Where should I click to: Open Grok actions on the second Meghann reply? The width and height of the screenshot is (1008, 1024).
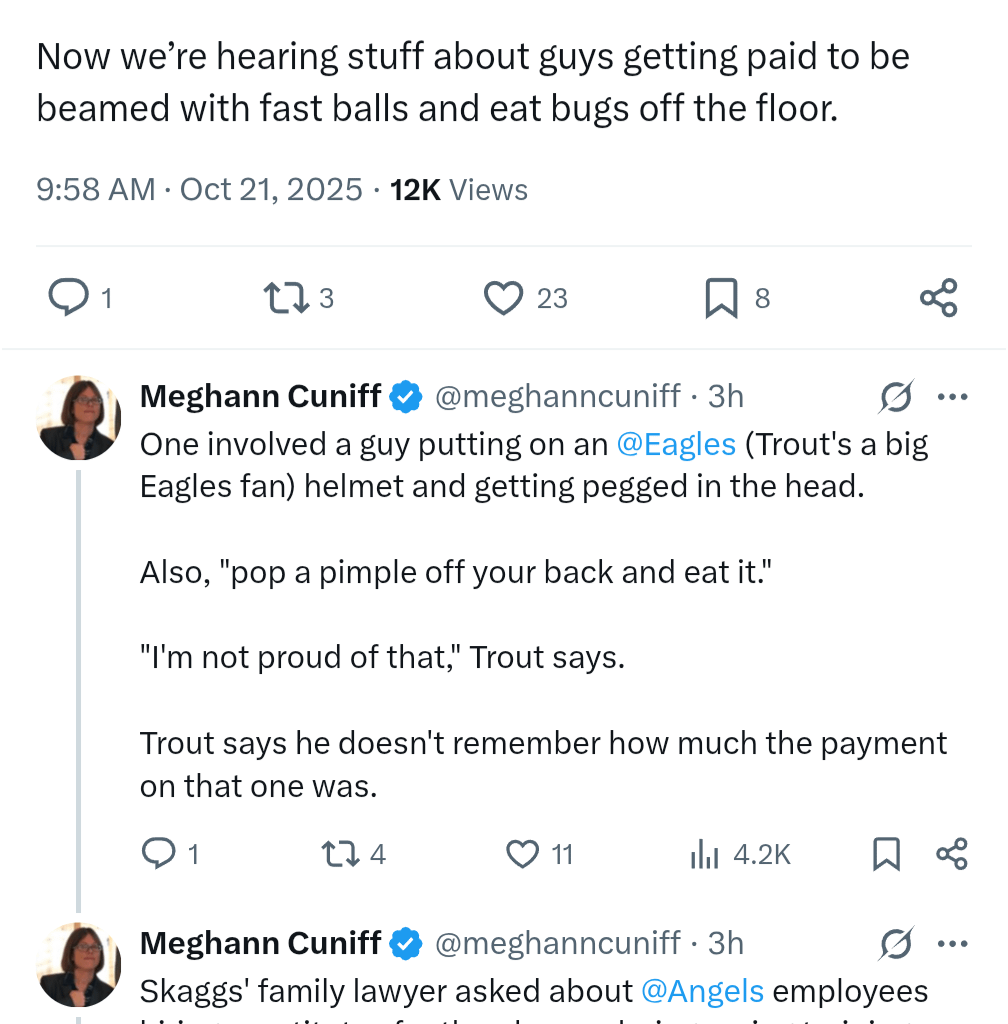point(897,943)
